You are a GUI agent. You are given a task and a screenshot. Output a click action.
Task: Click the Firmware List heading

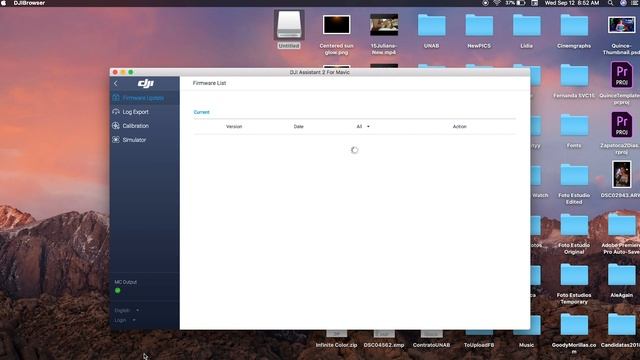tap(209, 83)
